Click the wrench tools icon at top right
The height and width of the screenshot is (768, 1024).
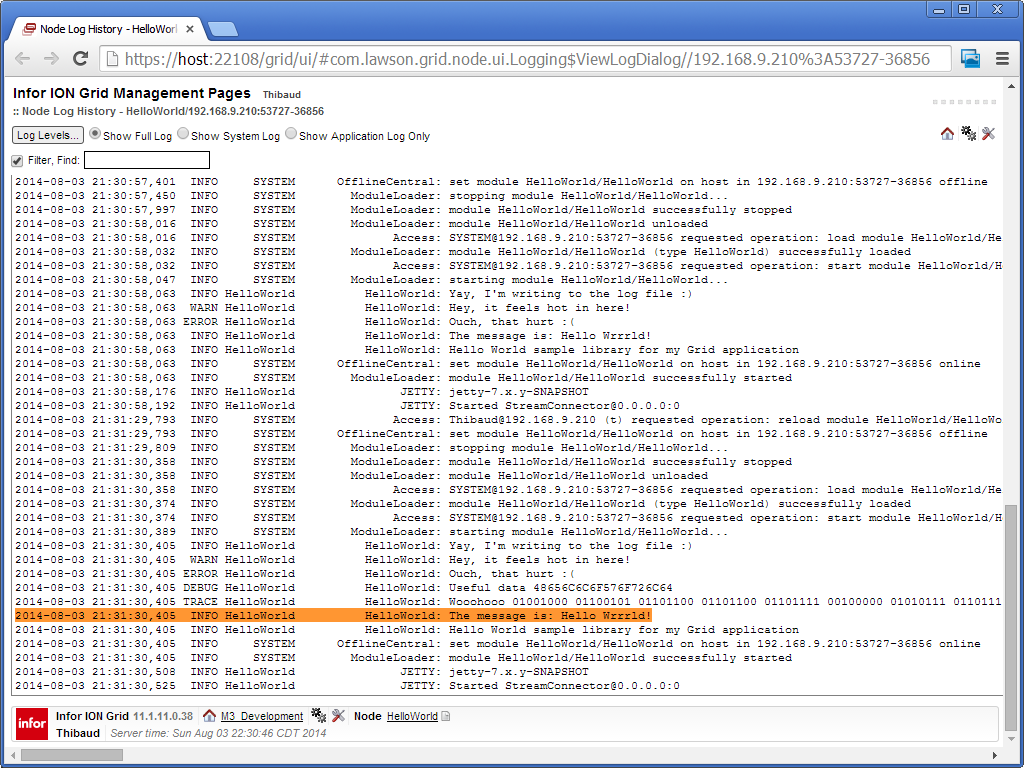pos(988,134)
